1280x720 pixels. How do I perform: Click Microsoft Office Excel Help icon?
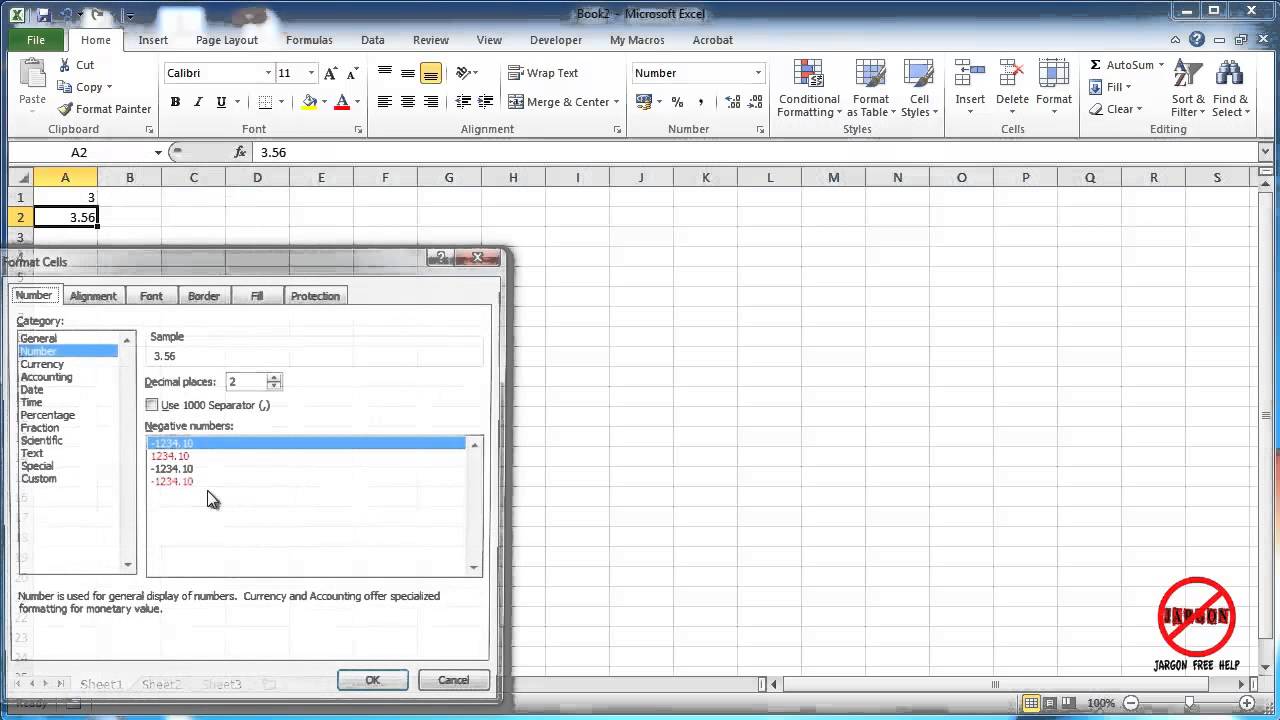pos(1198,40)
